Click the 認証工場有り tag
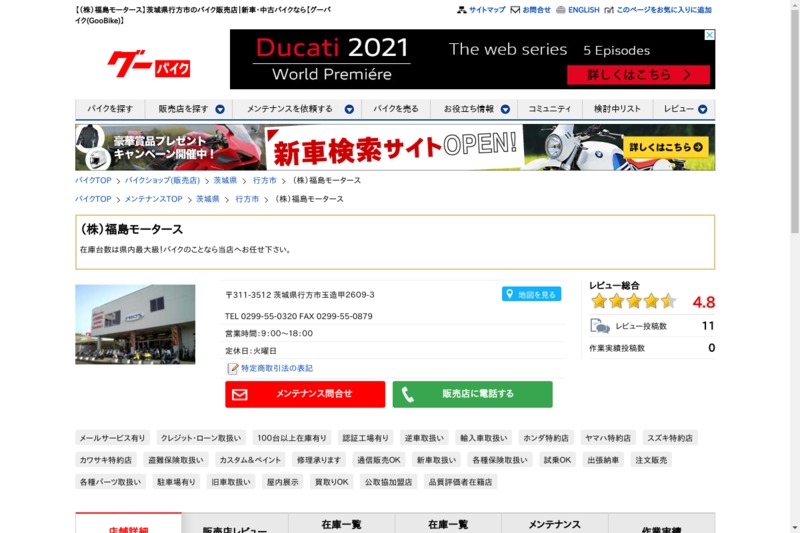 coord(365,438)
